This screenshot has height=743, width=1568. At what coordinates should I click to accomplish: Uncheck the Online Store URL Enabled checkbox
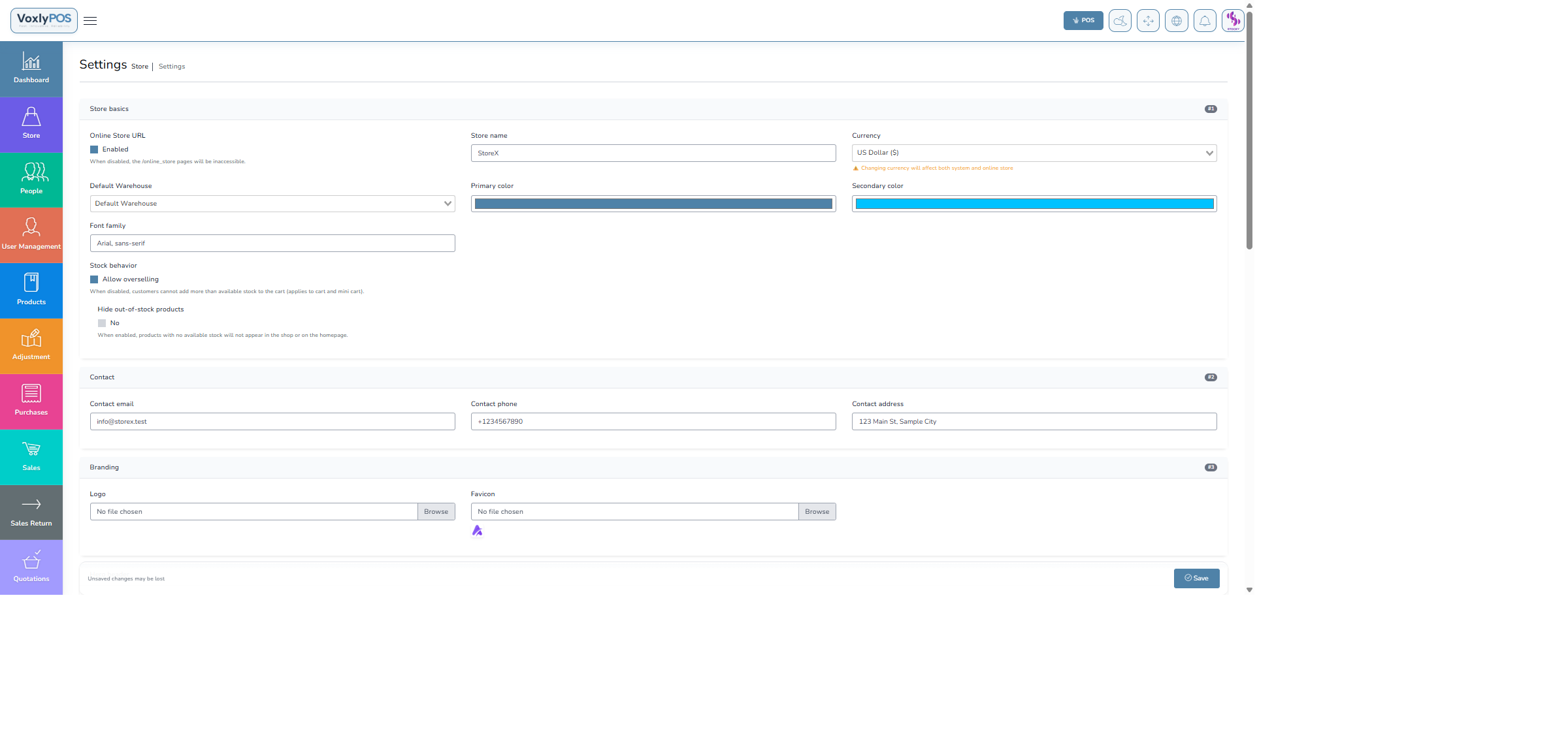[x=94, y=150]
